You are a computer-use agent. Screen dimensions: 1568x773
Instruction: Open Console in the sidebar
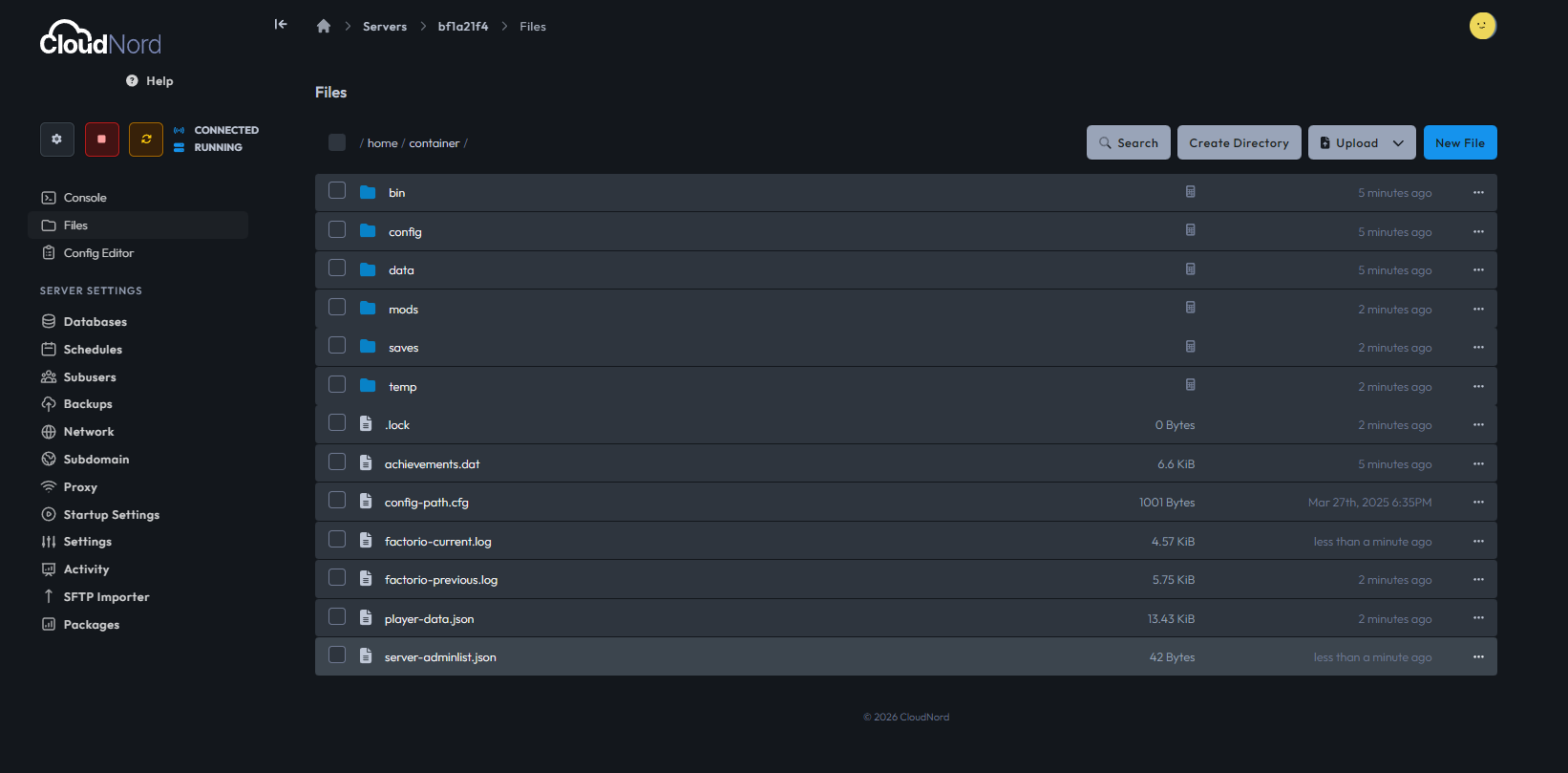tap(85, 198)
